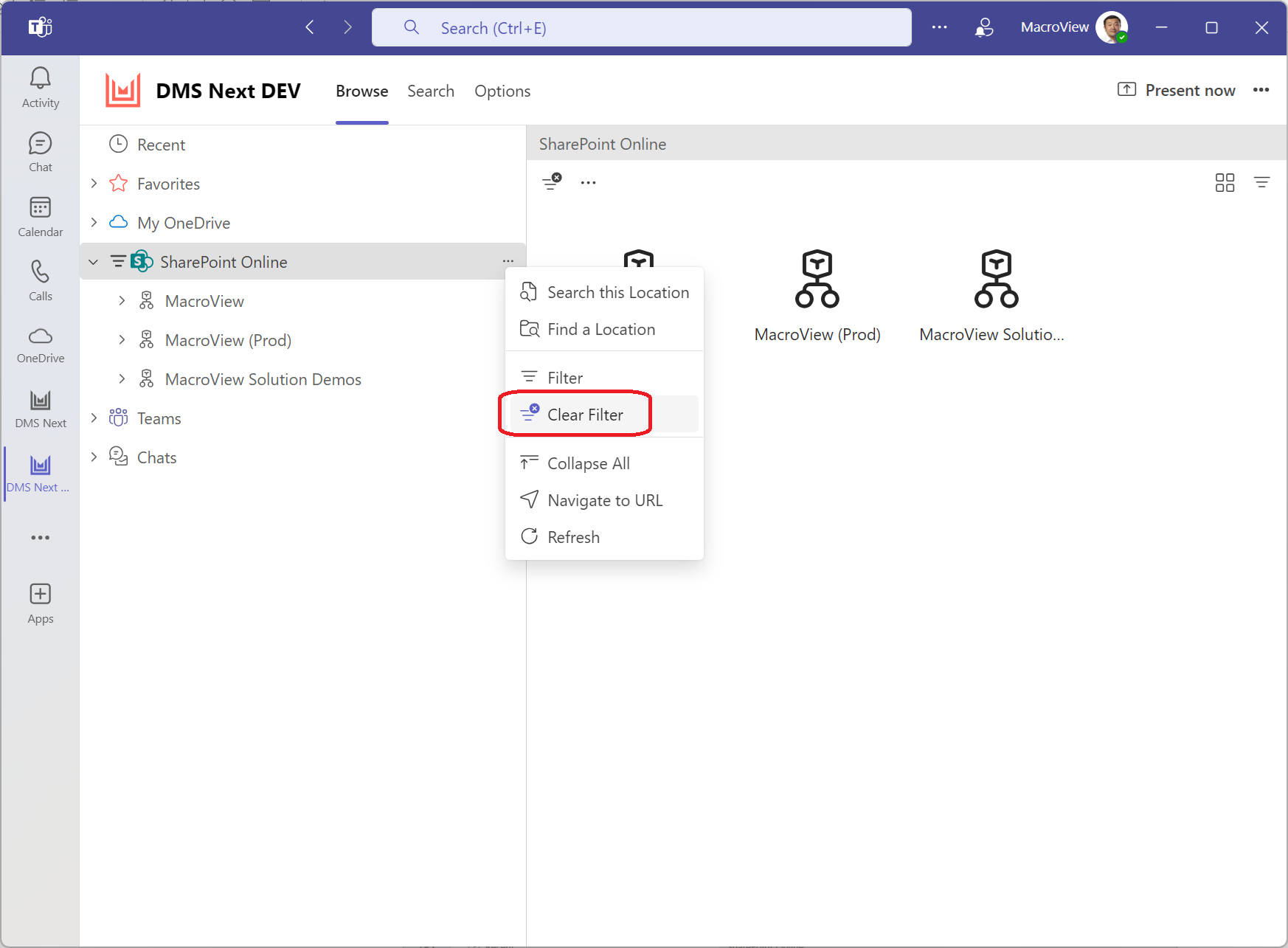Open the MacroView (Prod) site tile
The image size is (1288, 948).
pos(817,296)
